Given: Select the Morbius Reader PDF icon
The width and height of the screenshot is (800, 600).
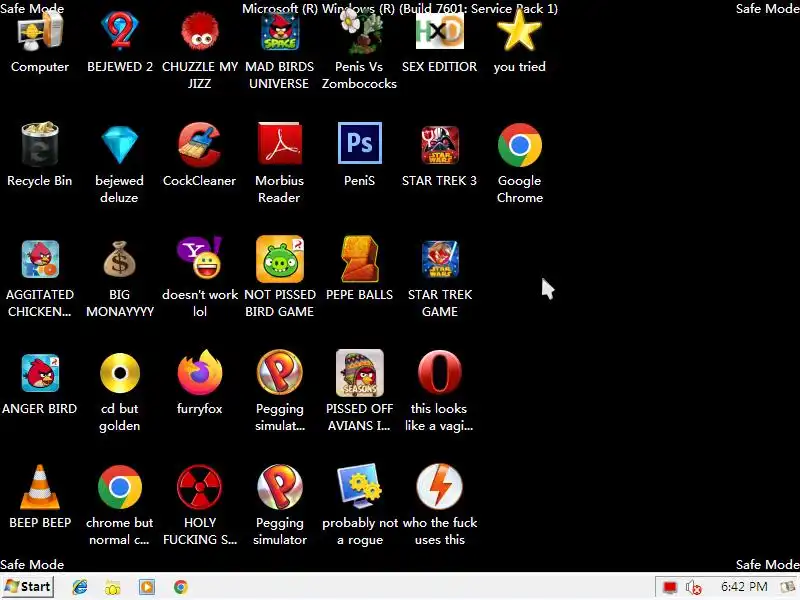Looking at the screenshot, I should pyautogui.click(x=280, y=144).
